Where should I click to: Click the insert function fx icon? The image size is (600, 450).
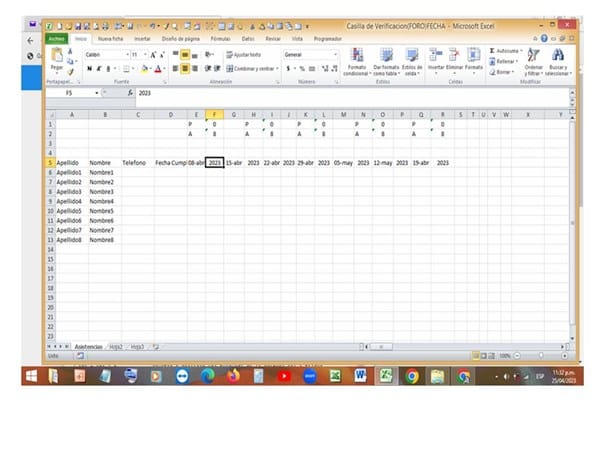130,93
